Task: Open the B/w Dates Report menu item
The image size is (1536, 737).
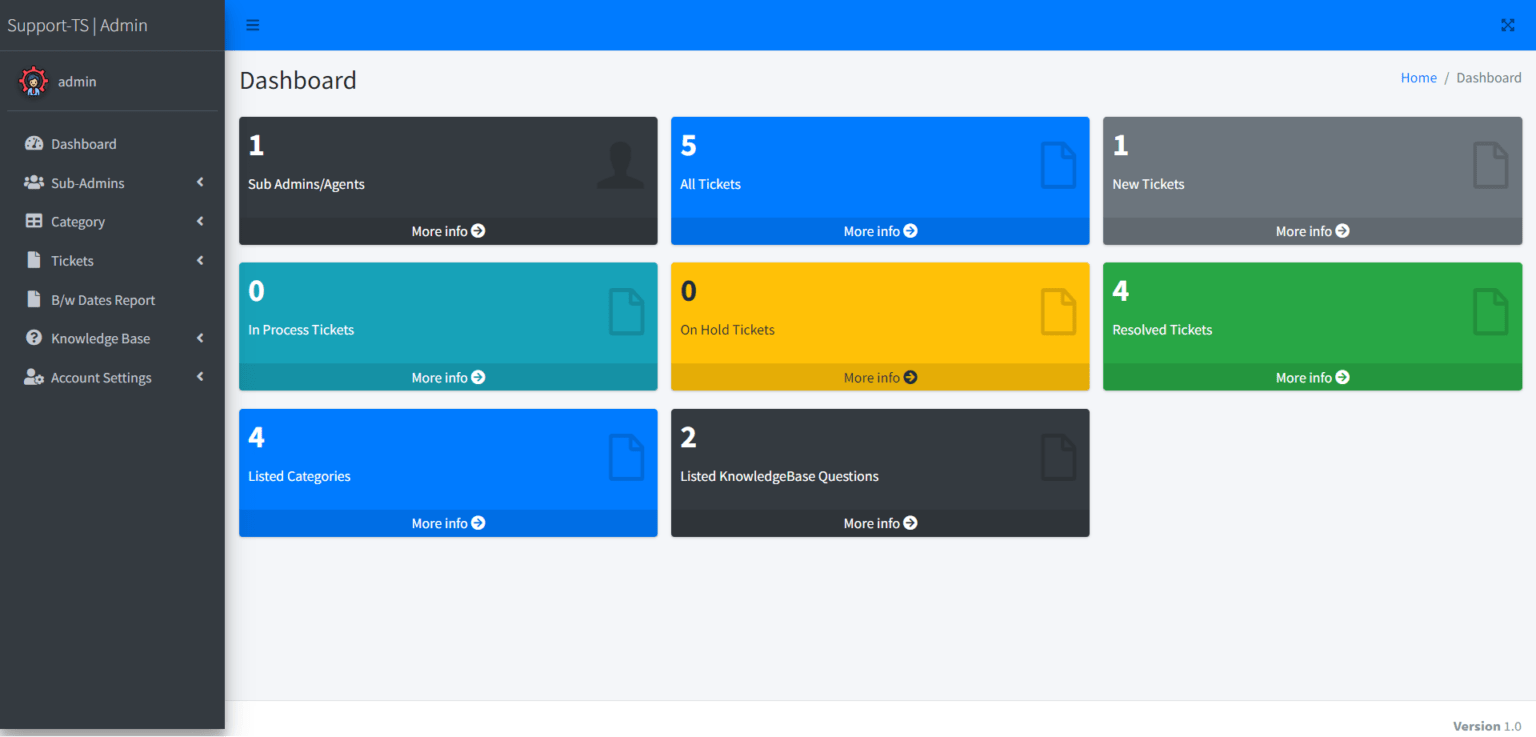Action: (x=103, y=299)
